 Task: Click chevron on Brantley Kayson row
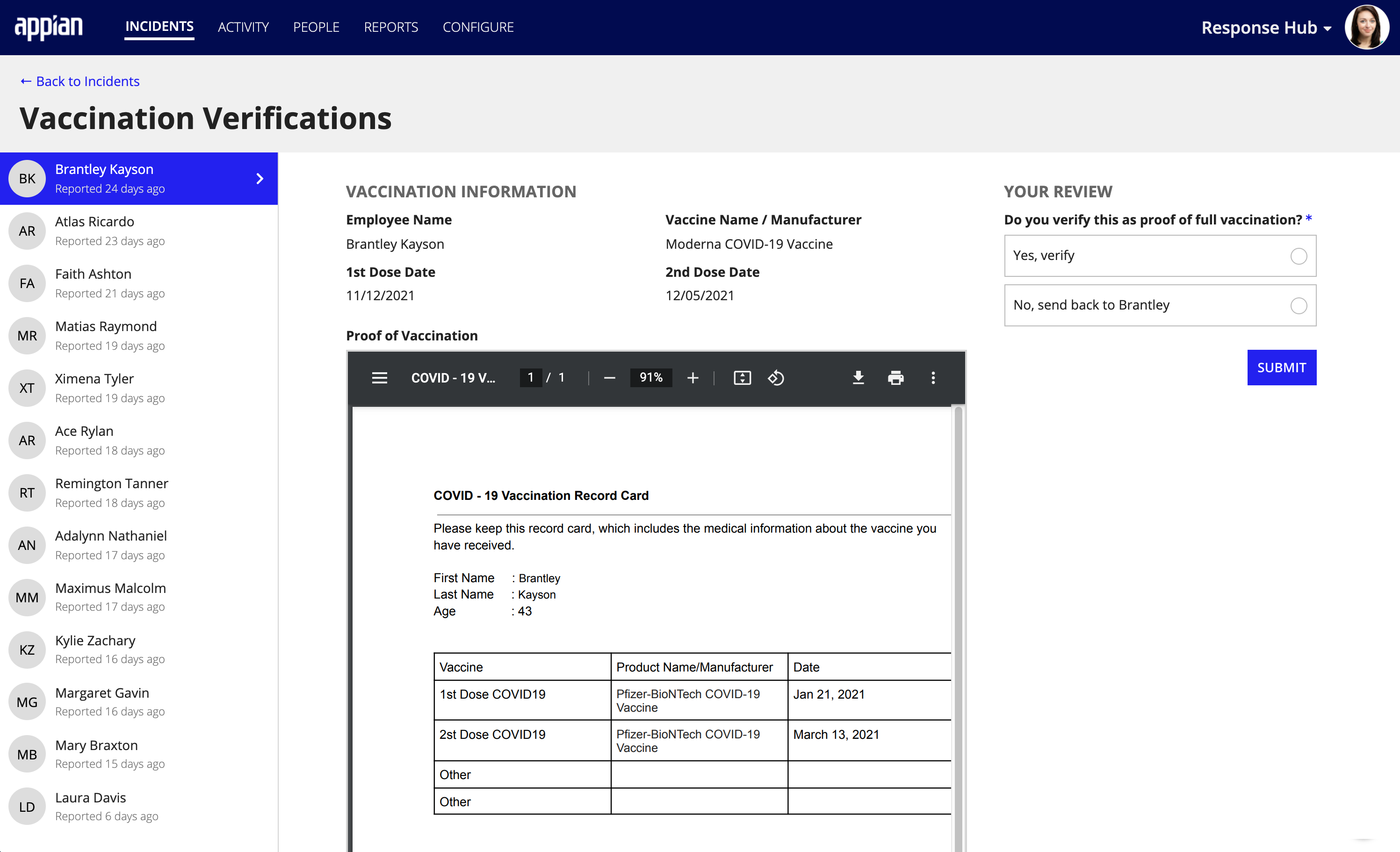(260, 179)
